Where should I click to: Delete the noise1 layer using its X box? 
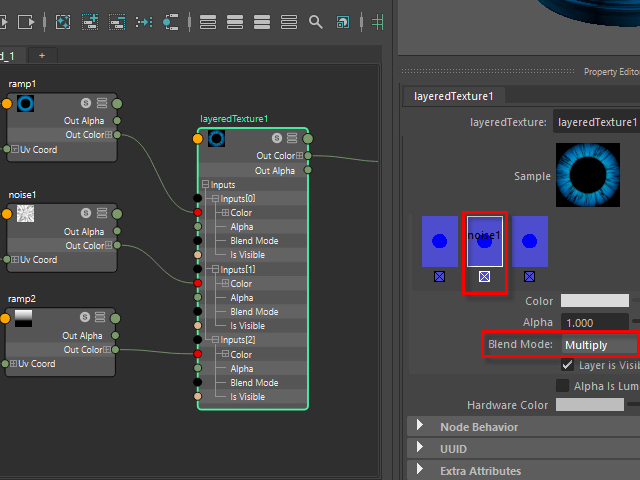click(x=484, y=276)
